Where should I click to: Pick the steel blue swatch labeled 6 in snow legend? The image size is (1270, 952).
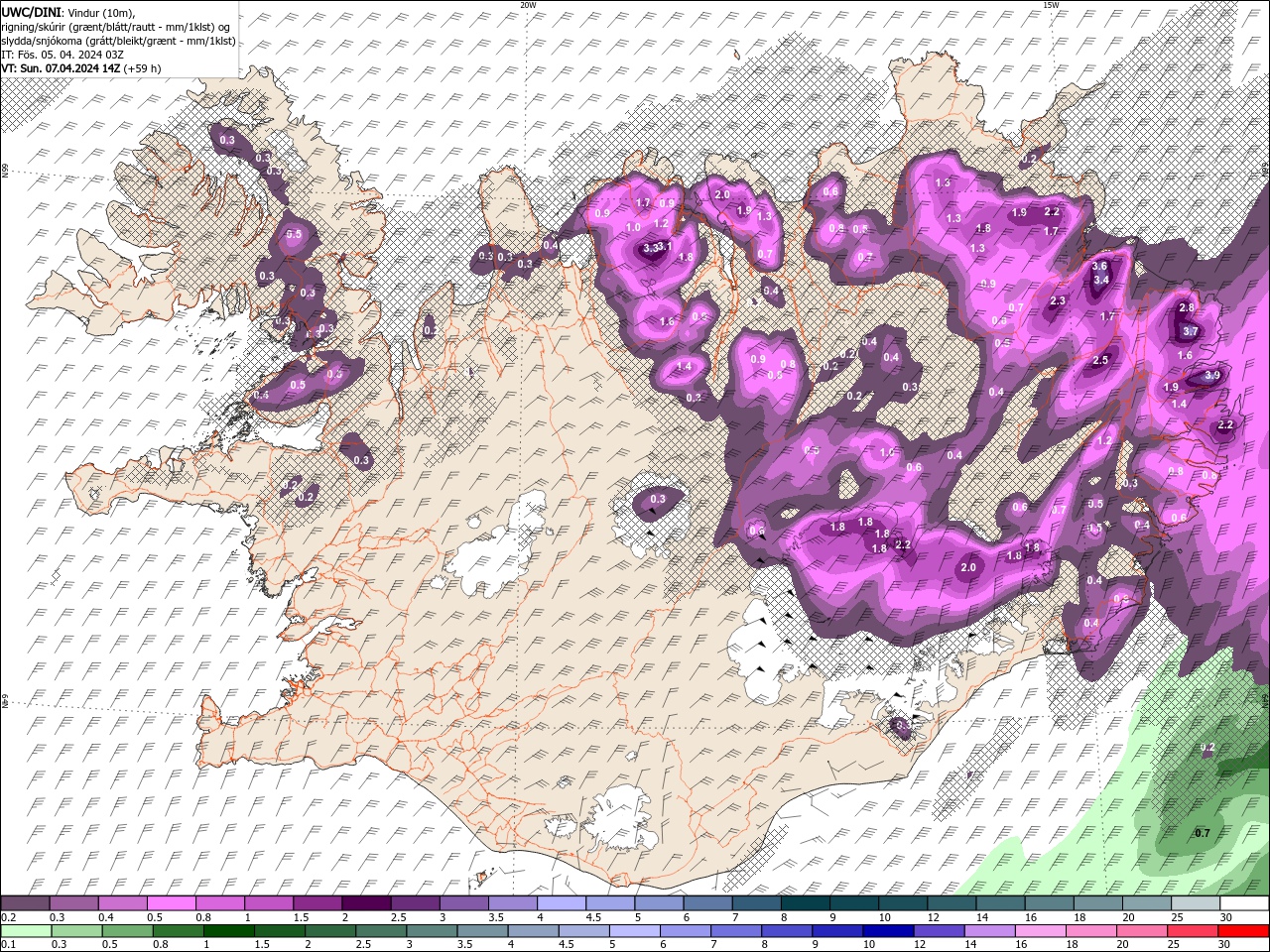tap(707, 903)
